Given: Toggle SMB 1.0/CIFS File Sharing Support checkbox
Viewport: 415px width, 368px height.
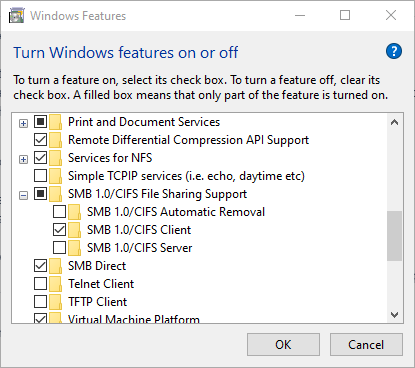Looking at the screenshot, I should point(40,194).
